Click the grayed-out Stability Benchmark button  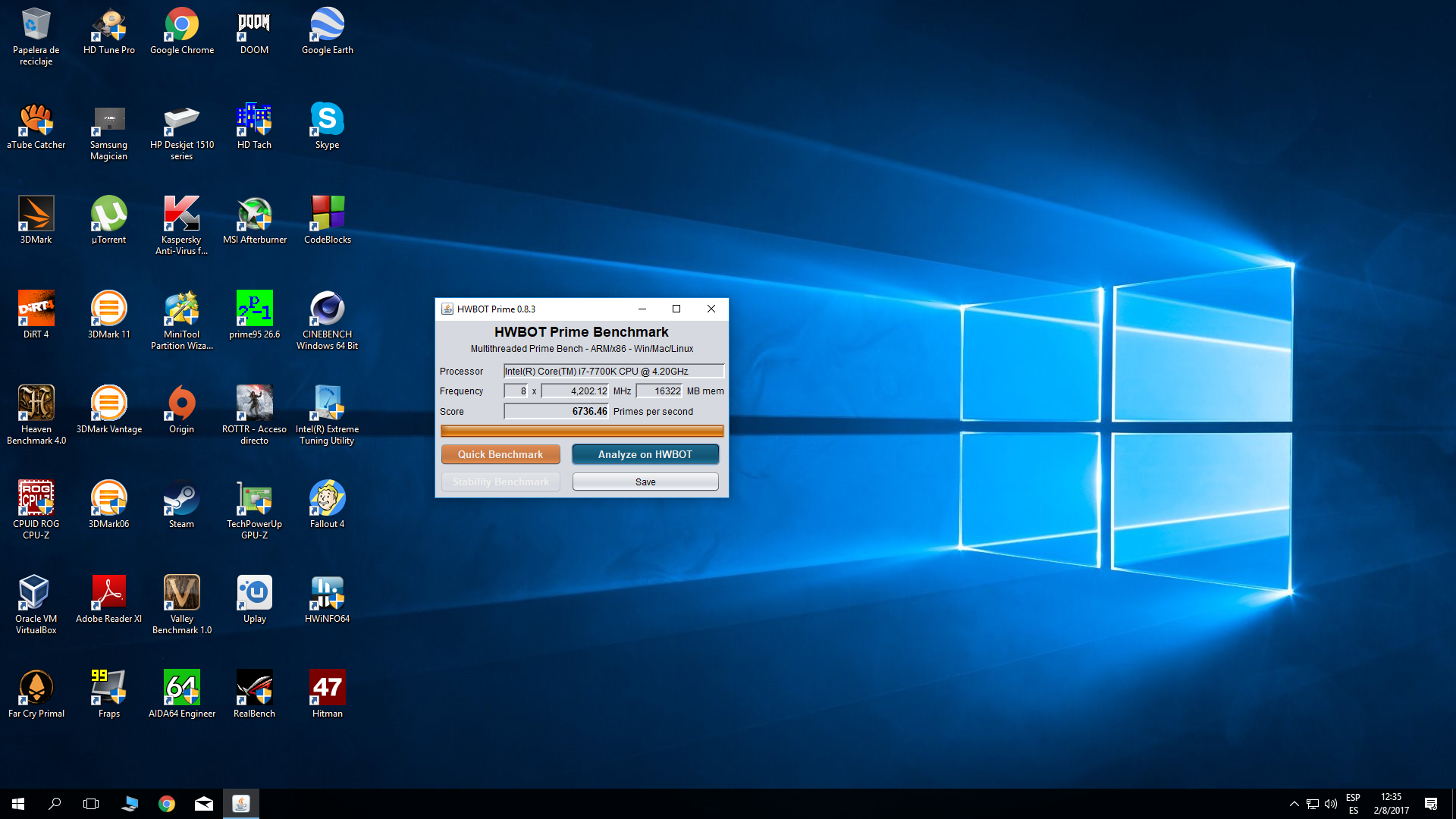(500, 482)
